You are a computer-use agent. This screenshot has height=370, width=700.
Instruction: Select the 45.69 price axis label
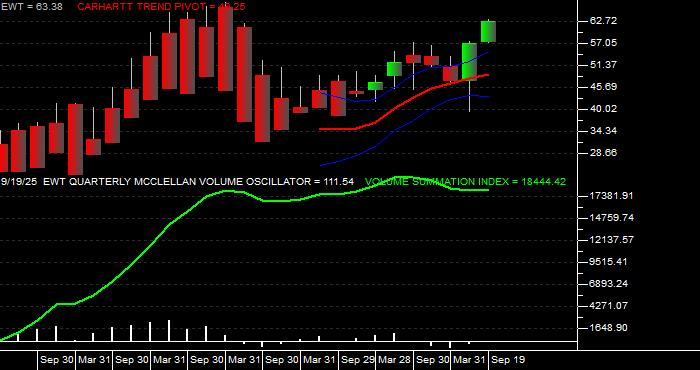(x=603, y=87)
